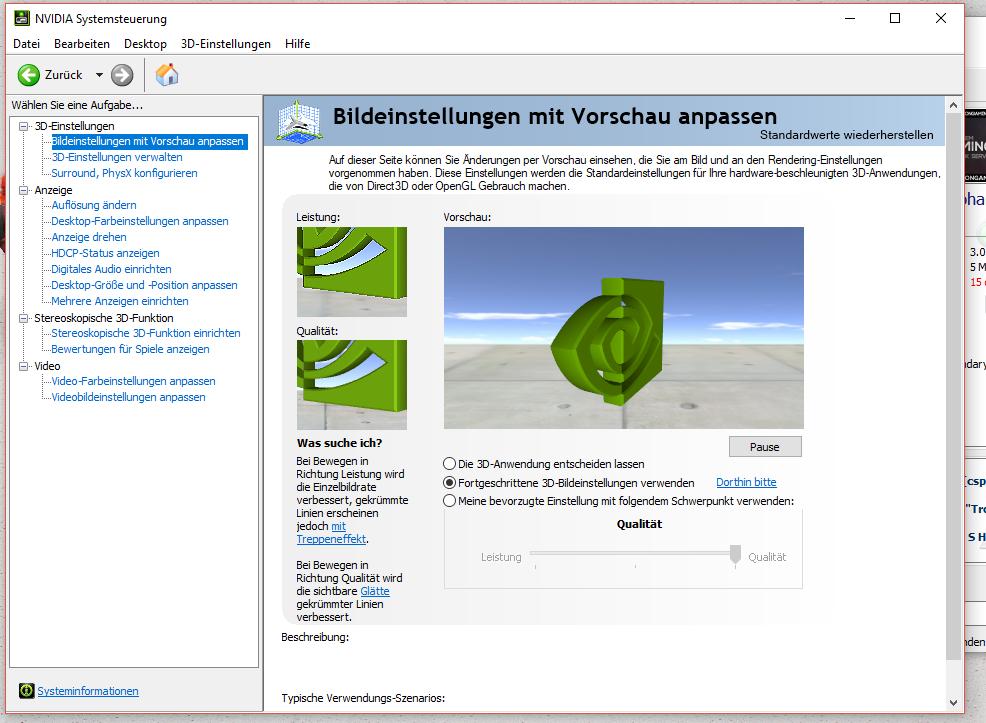Open 'Desktop-Farbeinstellungen anpassen'
Screen dimensions: 986x723
point(140,221)
